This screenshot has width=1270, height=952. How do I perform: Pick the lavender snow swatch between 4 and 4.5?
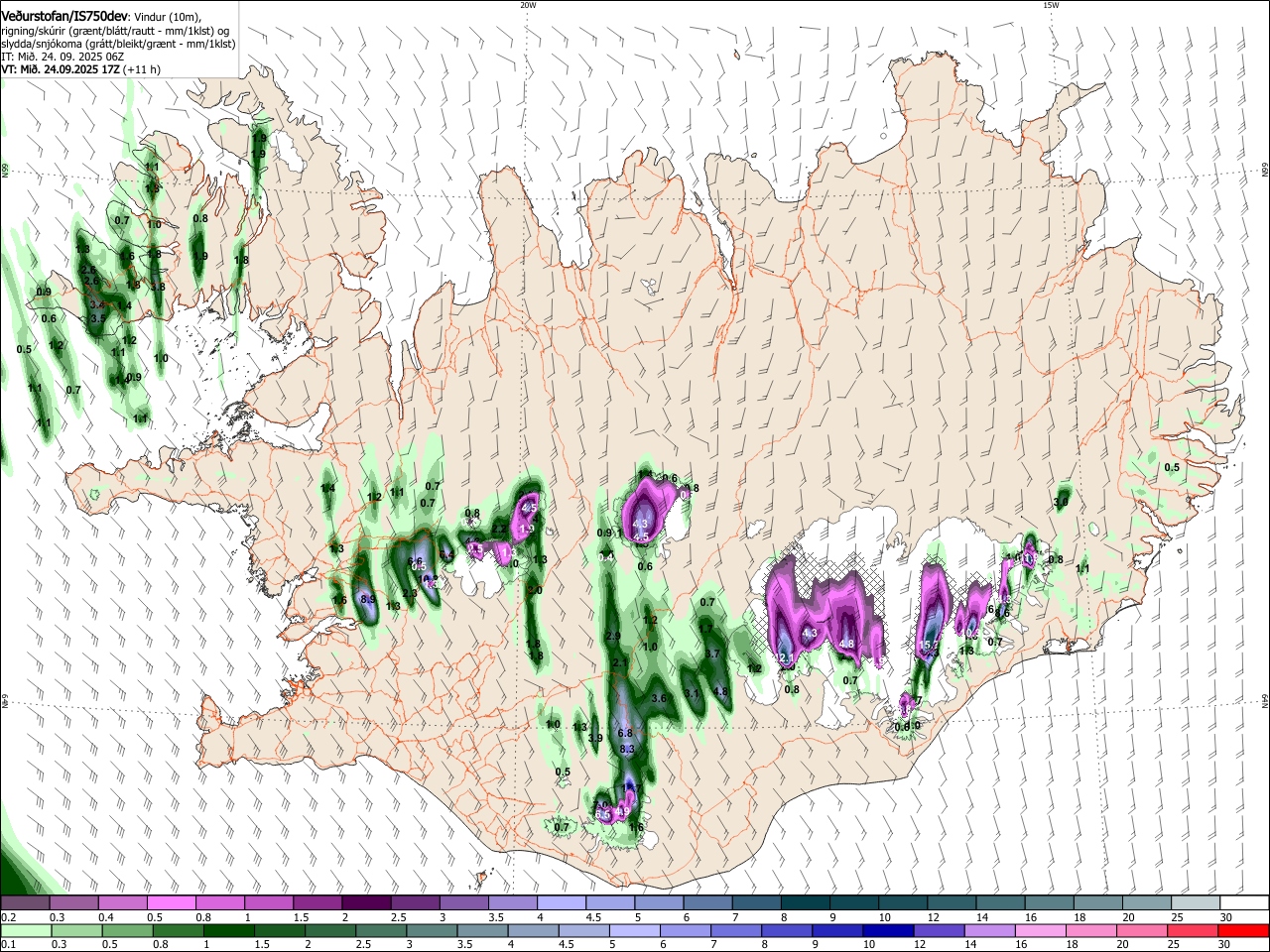(x=561, y=902)
